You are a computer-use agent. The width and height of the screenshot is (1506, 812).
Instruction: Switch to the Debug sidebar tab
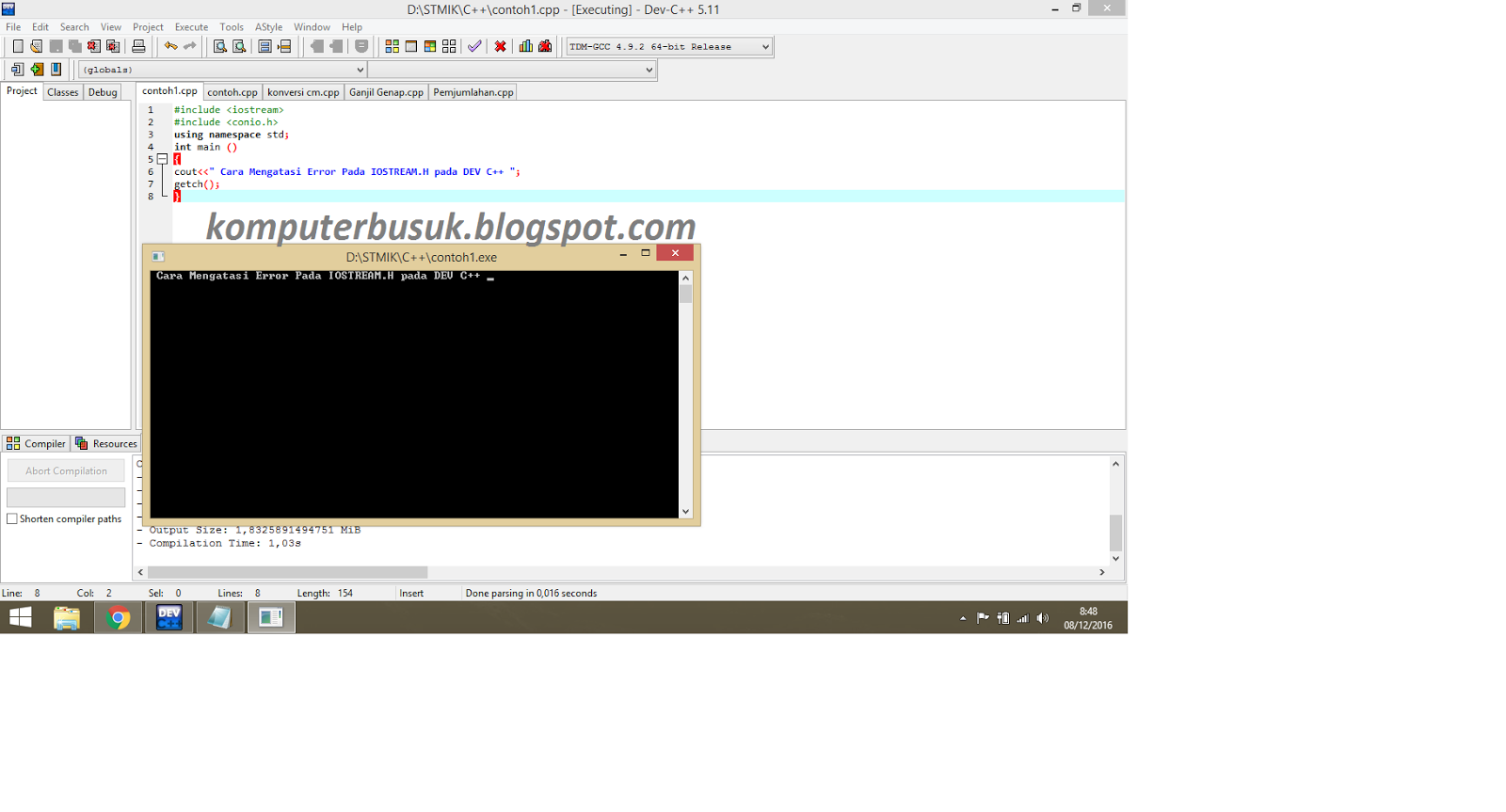click(x=103, y=92)
